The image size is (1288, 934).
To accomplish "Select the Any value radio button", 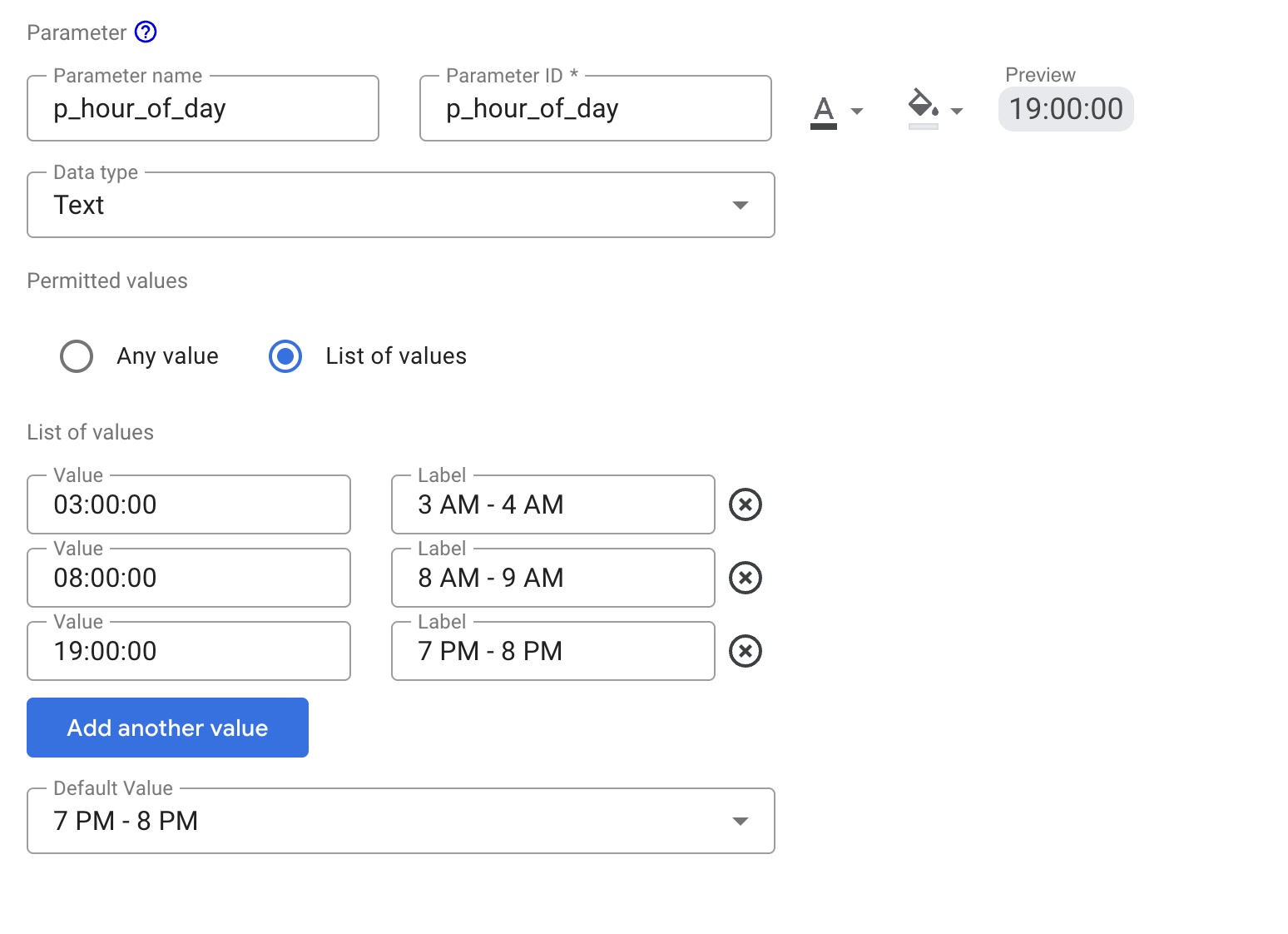I will (77, 356).
